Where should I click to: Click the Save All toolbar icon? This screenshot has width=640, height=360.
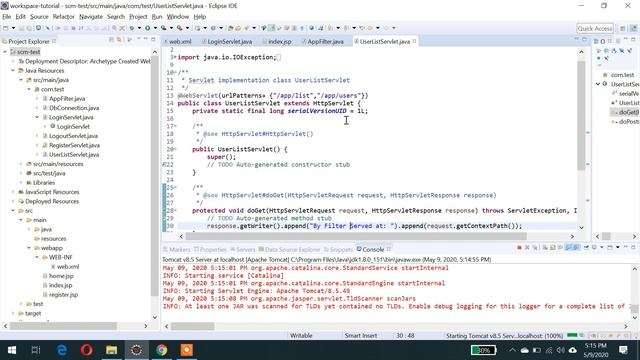(29, 28)
